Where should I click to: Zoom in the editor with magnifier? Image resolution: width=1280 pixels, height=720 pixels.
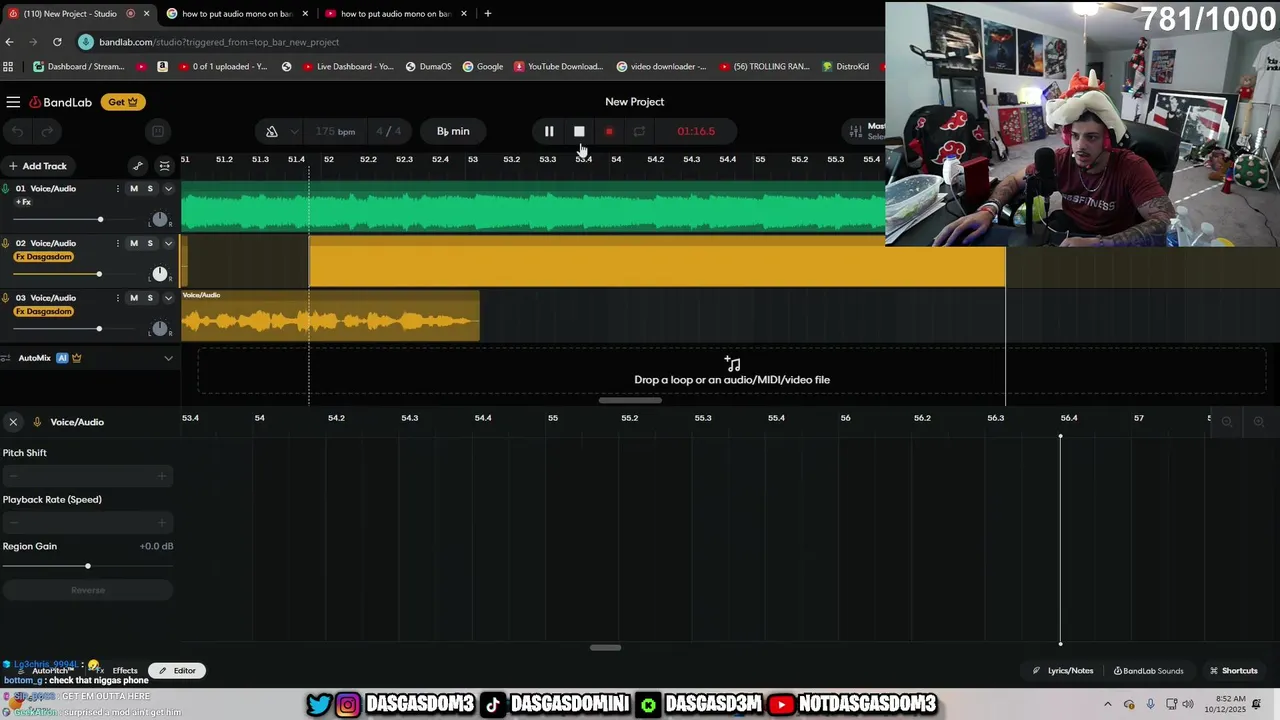pos(1259,422)
